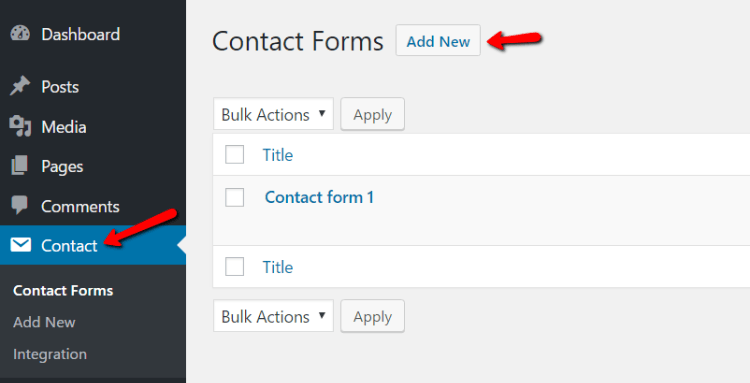Click Add New button beside page heading

point(438,41)
